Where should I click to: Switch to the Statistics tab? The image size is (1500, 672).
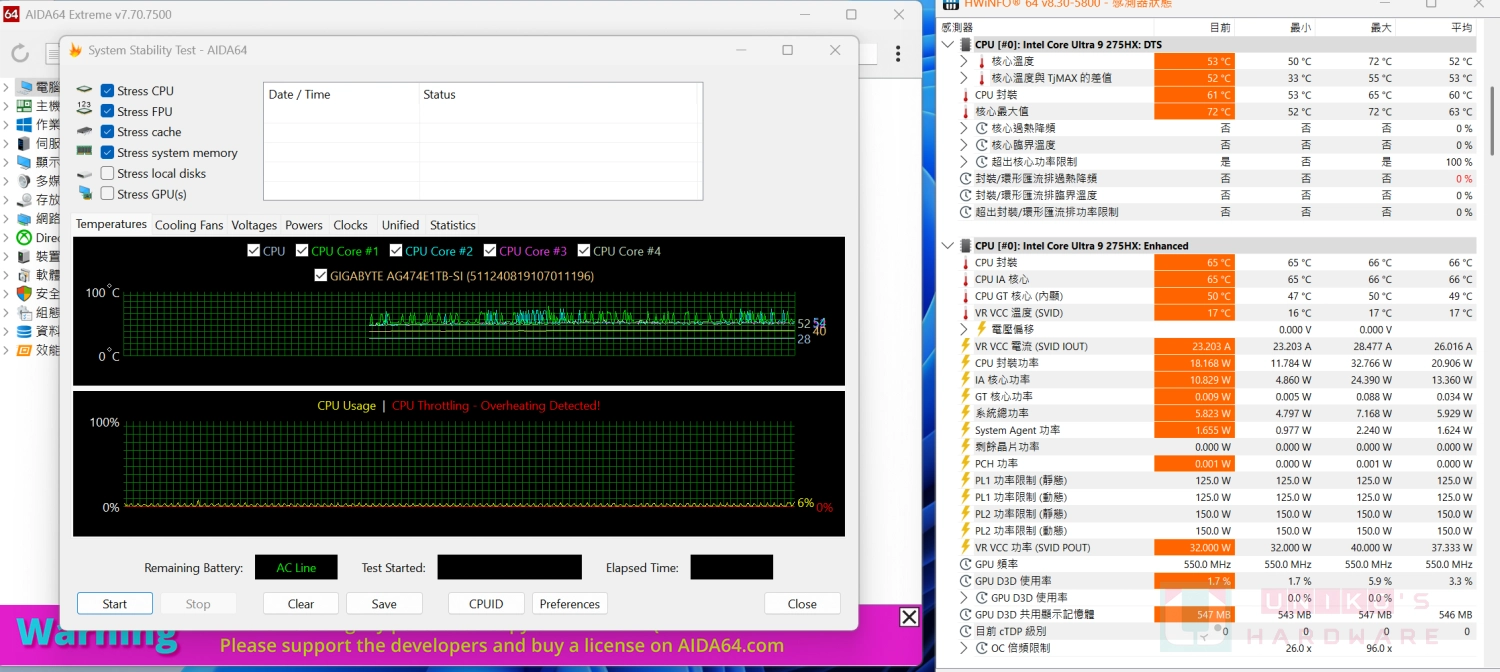pos(453,225)
